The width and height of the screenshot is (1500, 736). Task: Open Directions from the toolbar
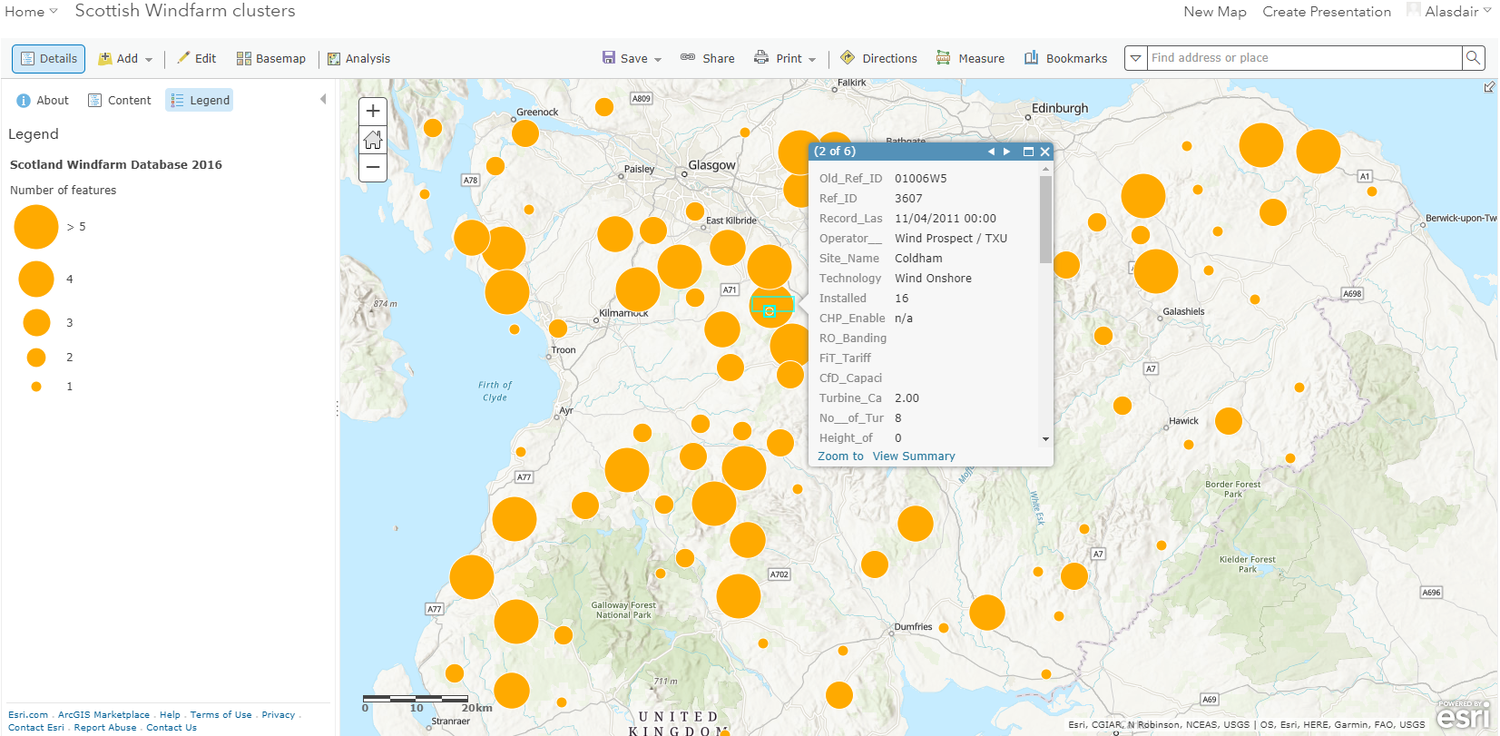pyautogui.click(x=879, y=58)
